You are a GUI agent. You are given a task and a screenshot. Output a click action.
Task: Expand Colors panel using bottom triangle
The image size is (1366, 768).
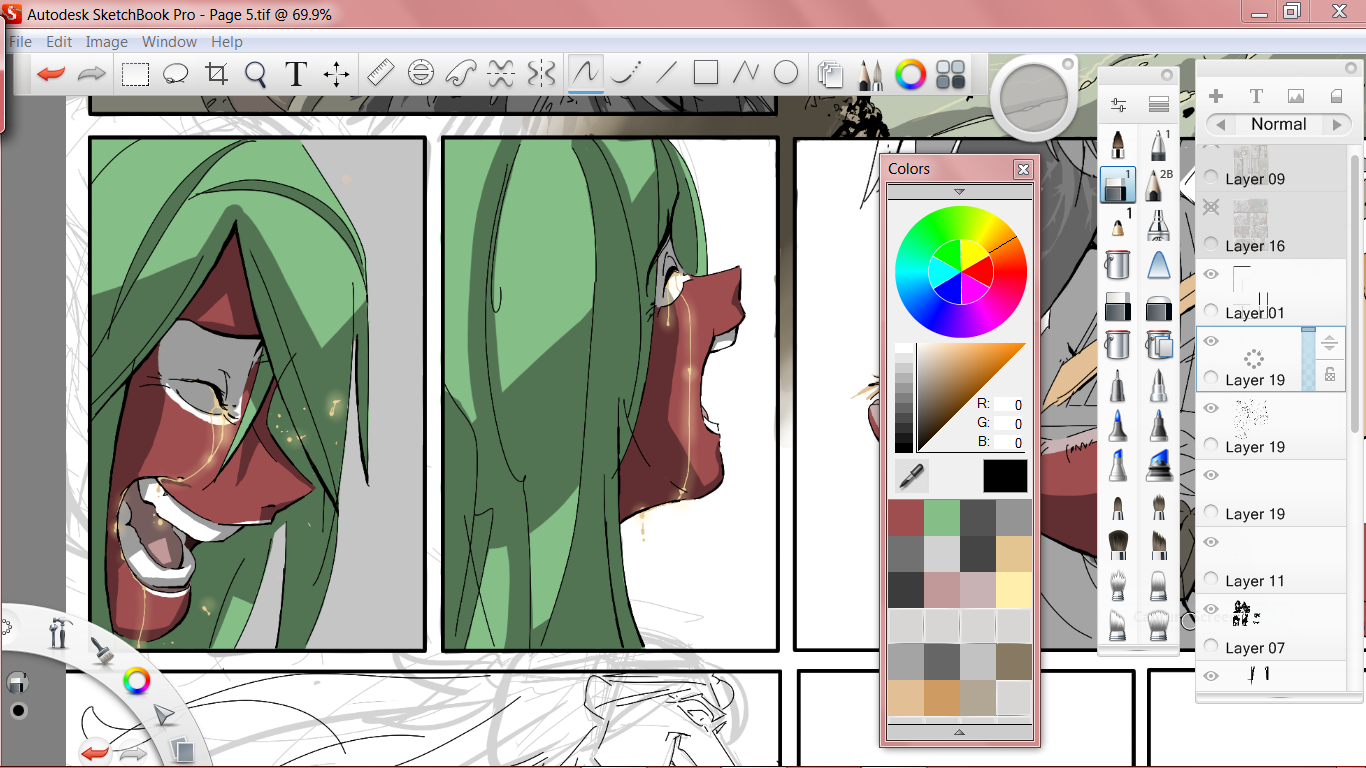coord(959,732)
